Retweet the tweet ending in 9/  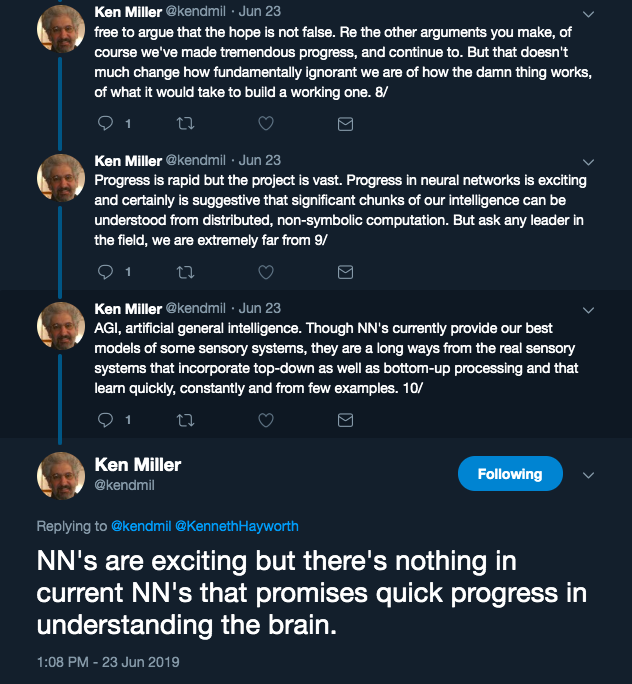point(185,272)
